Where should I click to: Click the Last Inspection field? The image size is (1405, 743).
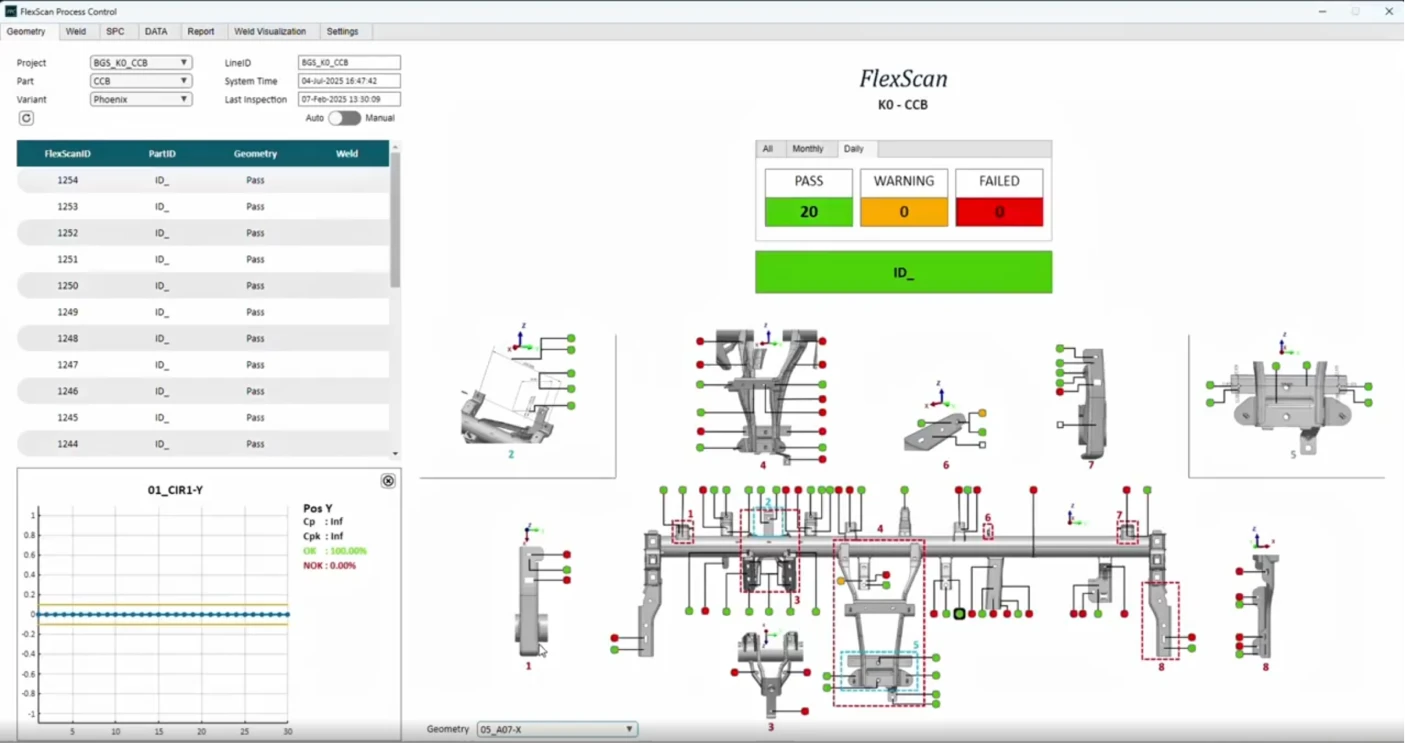click(x=349, y=100)
